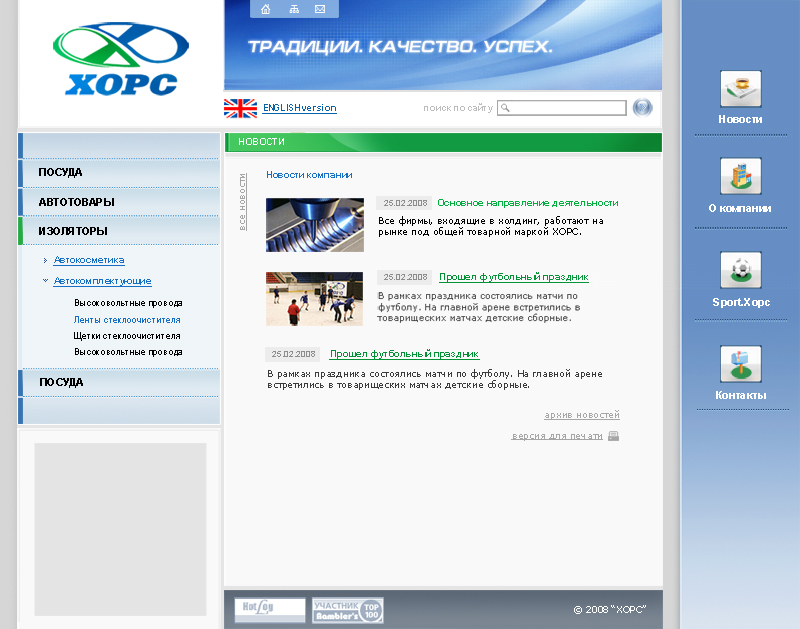Click the Sport.Хорс label in sidebar
Screen dimensions: 800x629
[x=741, y=302]
